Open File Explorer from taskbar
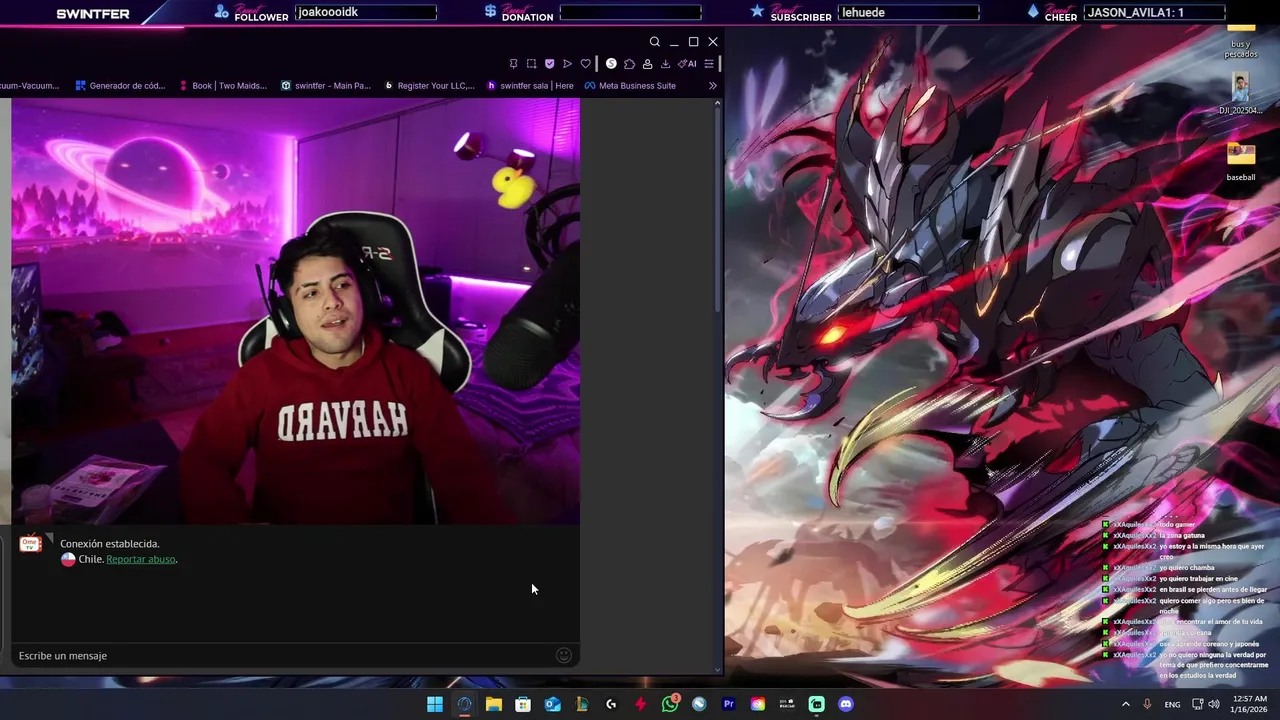 coord(494,704)
